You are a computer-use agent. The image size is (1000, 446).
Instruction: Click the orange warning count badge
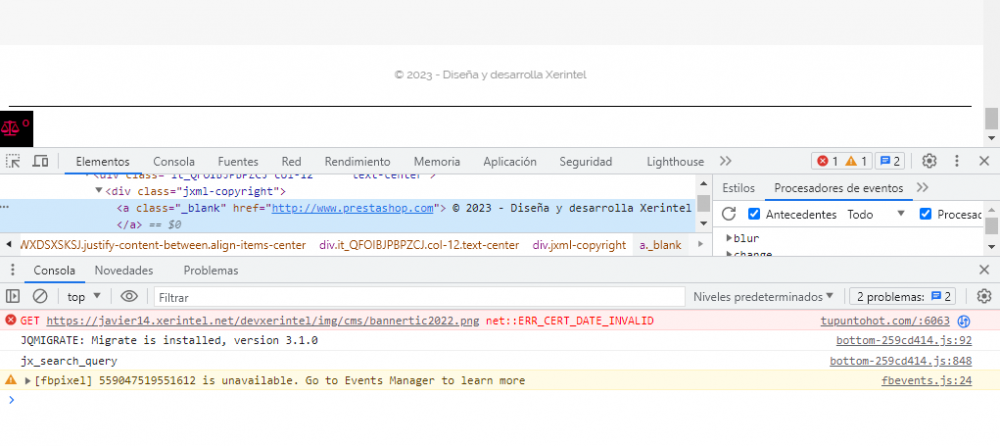click(855, 161)
